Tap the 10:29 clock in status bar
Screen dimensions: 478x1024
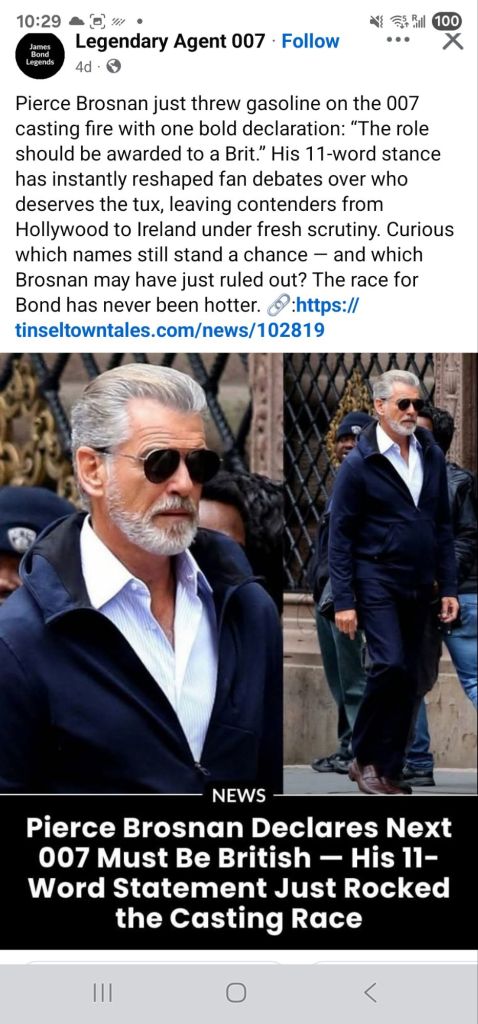39,21
